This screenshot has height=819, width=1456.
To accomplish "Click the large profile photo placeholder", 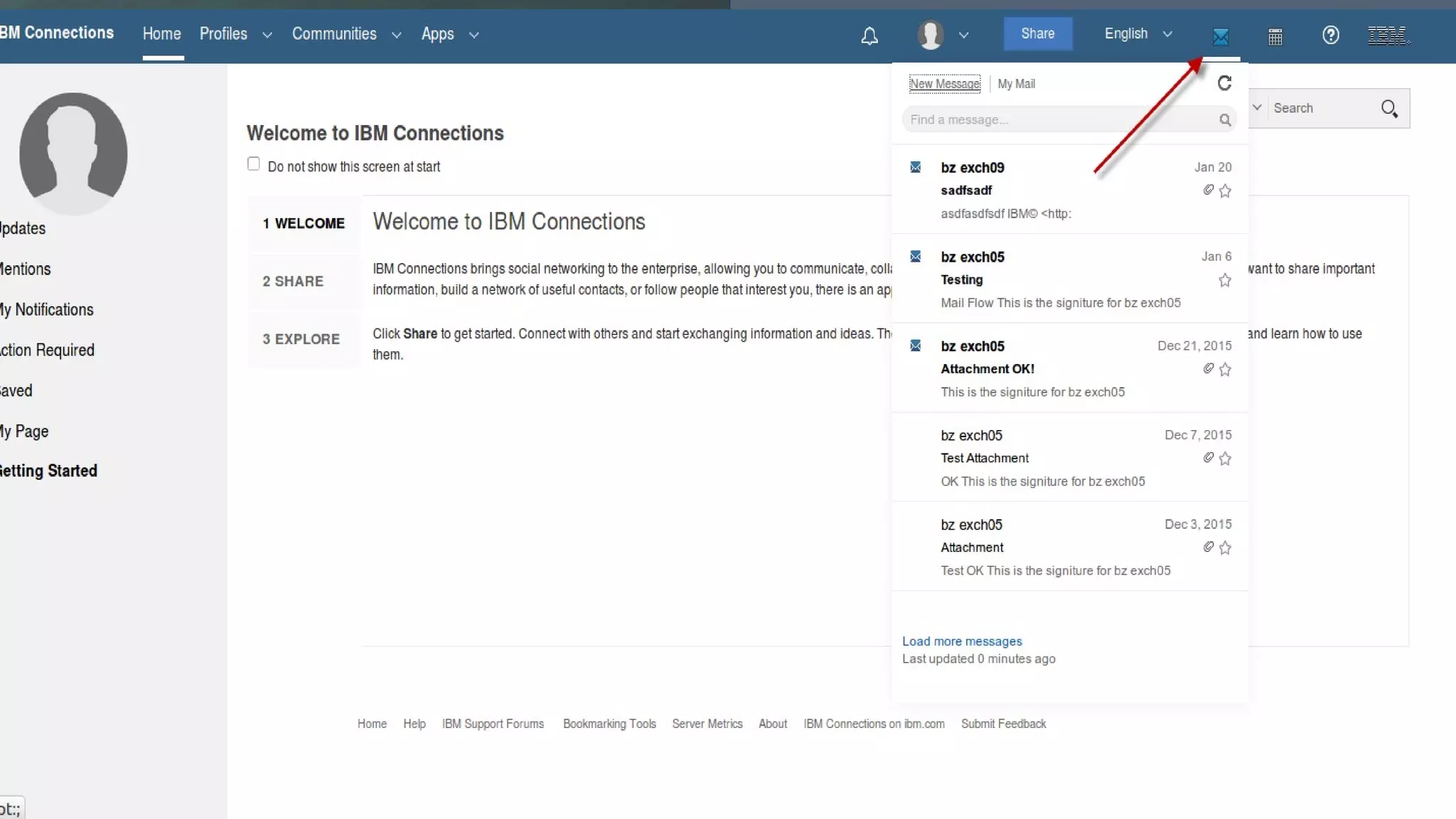I will (73, 153).
